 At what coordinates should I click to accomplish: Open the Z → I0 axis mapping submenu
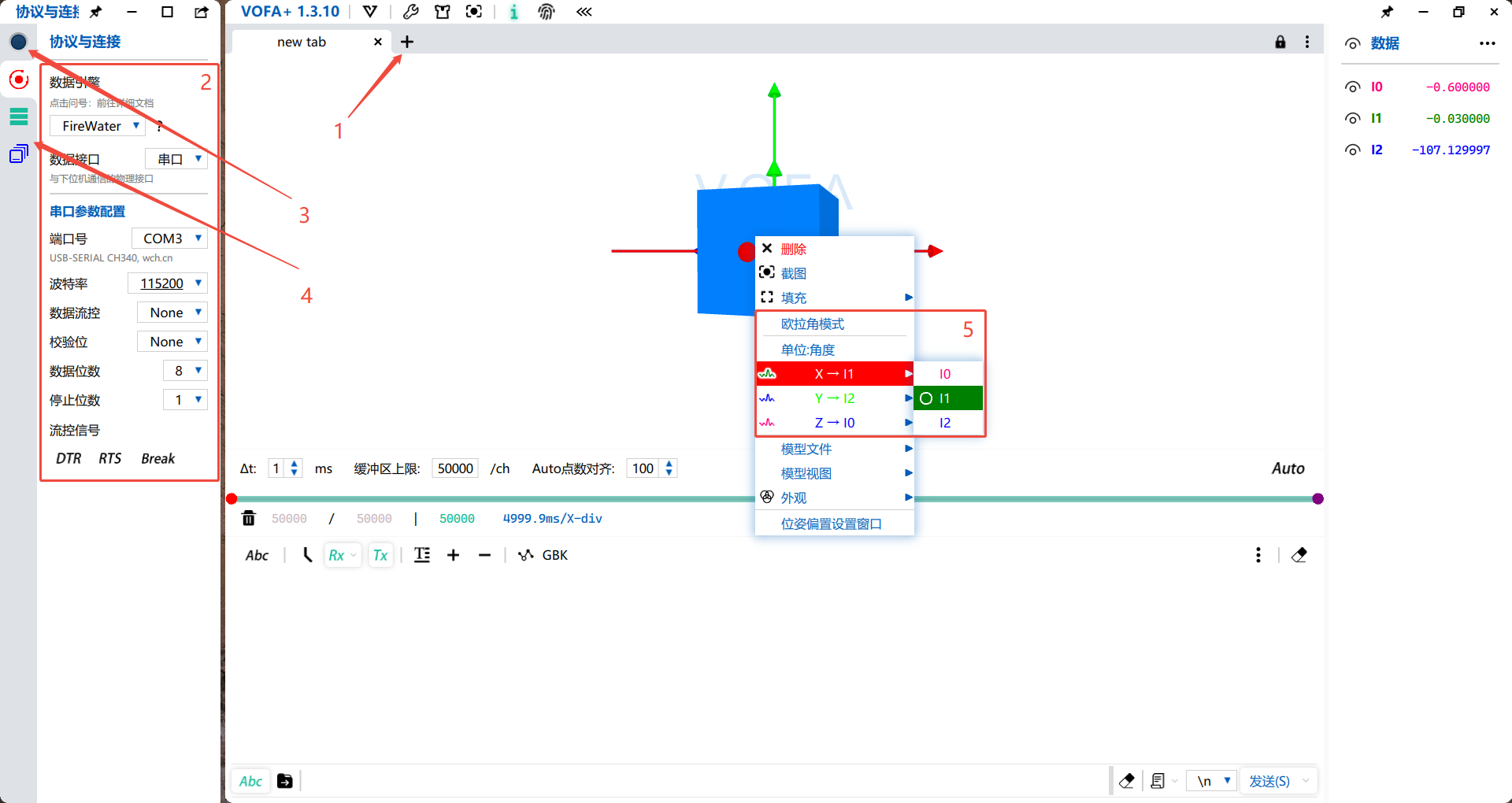coord(835,423)
